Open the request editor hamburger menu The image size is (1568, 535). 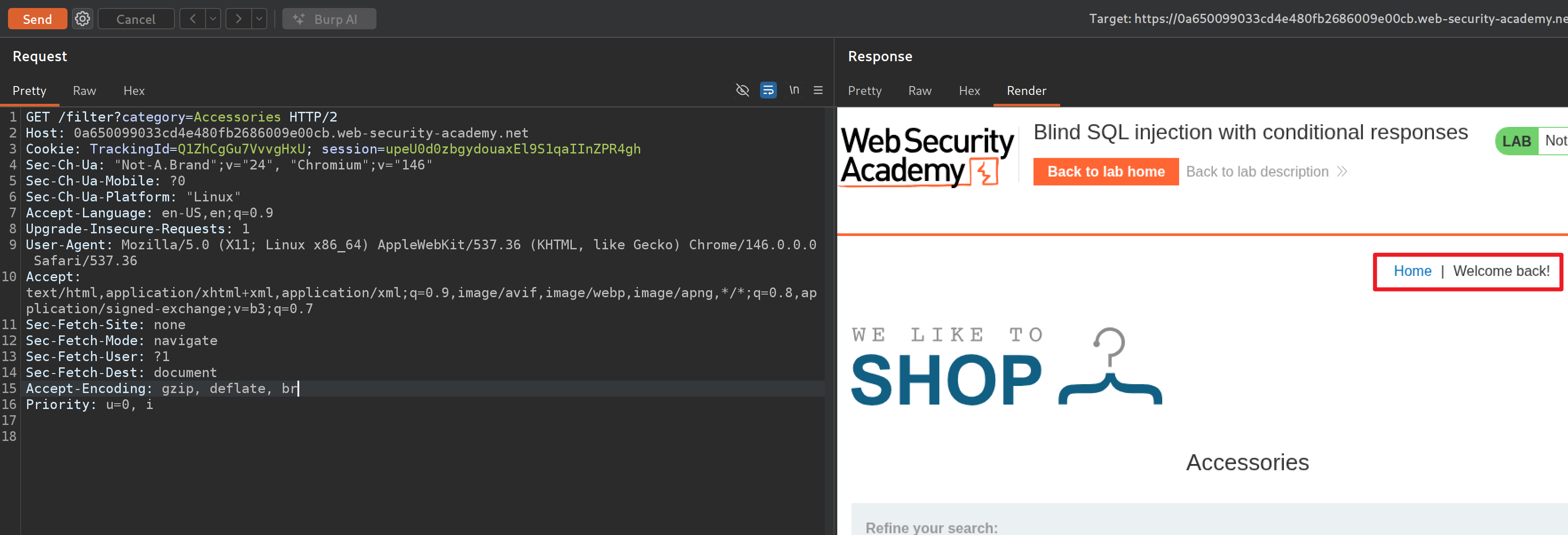tap(817, 90)
